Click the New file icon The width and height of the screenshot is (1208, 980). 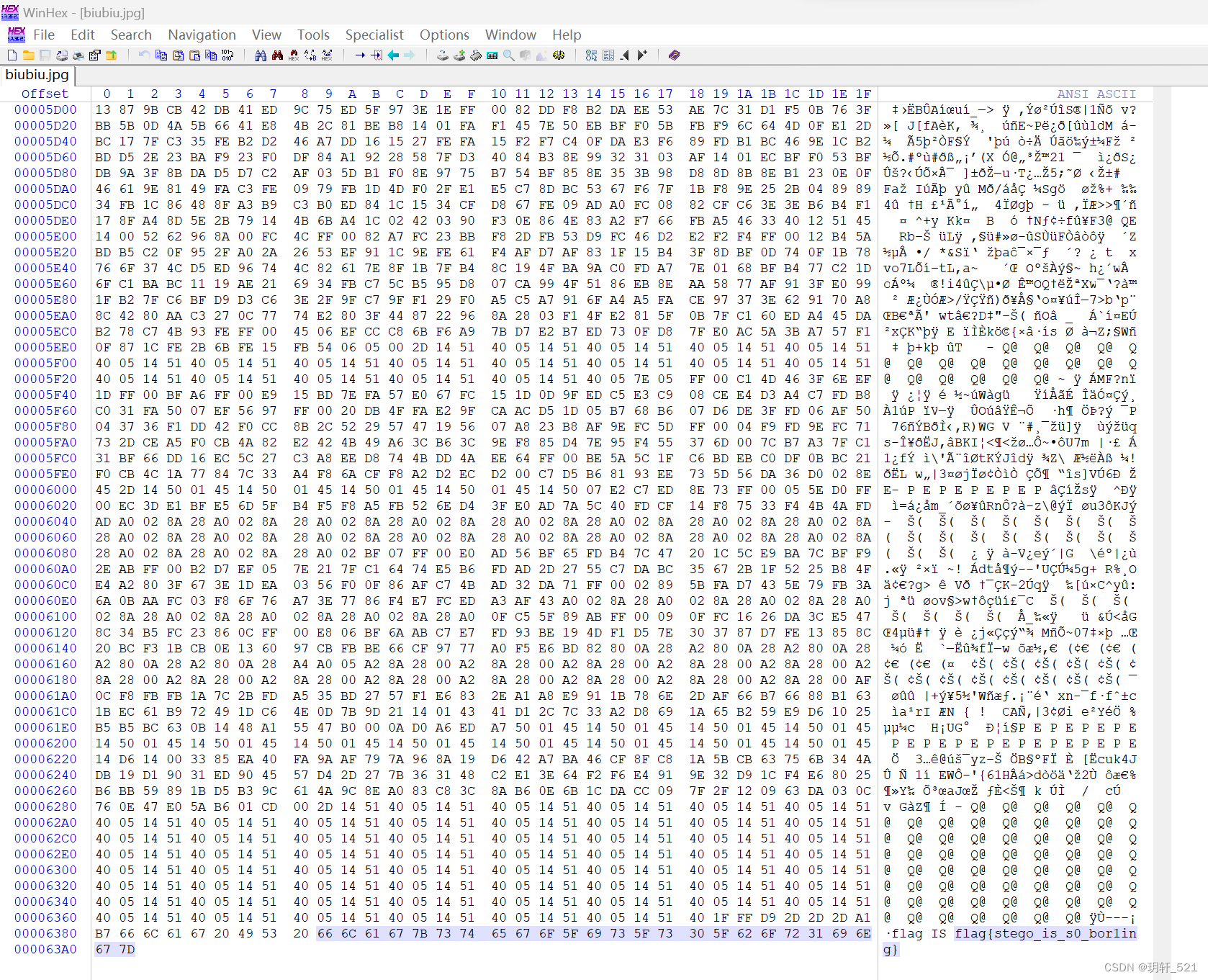pos(12,55)
